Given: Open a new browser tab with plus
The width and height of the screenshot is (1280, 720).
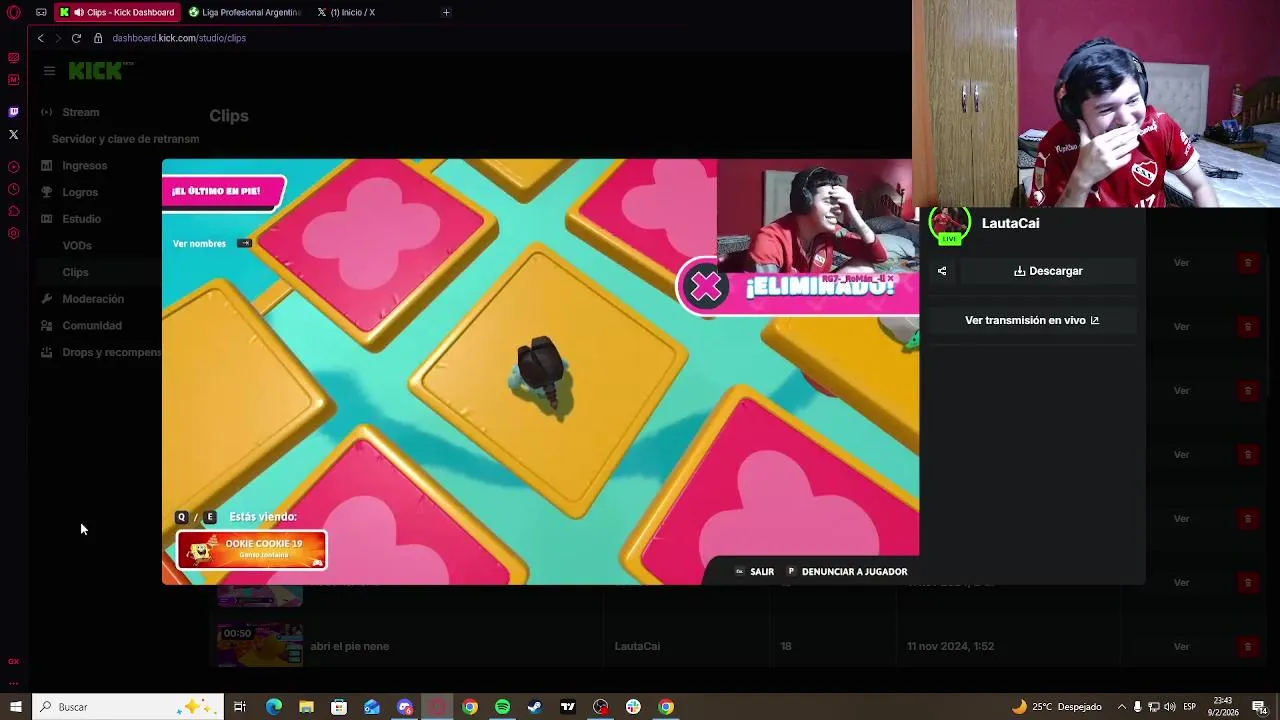Looking at the screenshot, I should [x=446, y=12].
